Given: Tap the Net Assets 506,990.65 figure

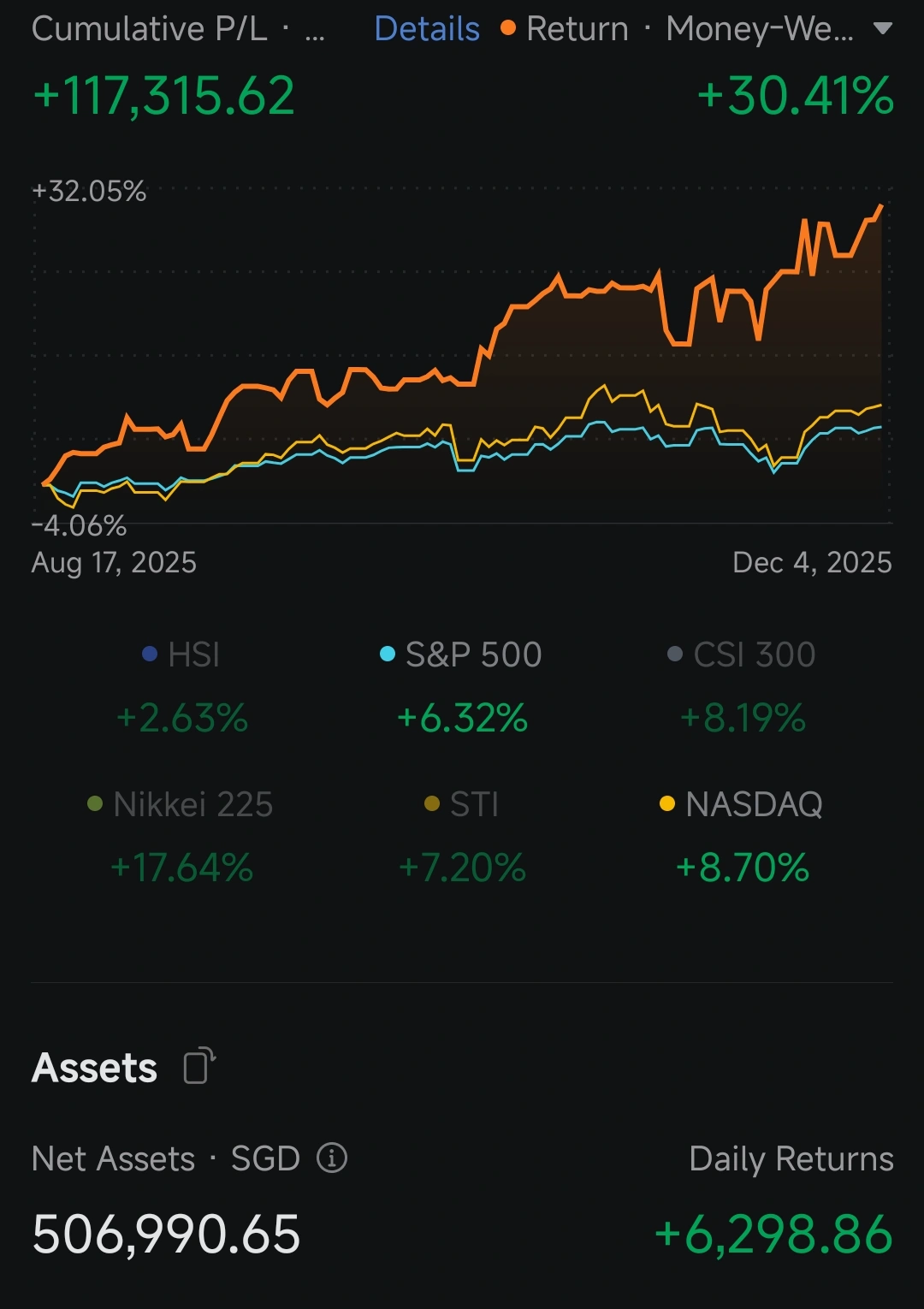Looking at the screenshot, I should coord(166,1235).
